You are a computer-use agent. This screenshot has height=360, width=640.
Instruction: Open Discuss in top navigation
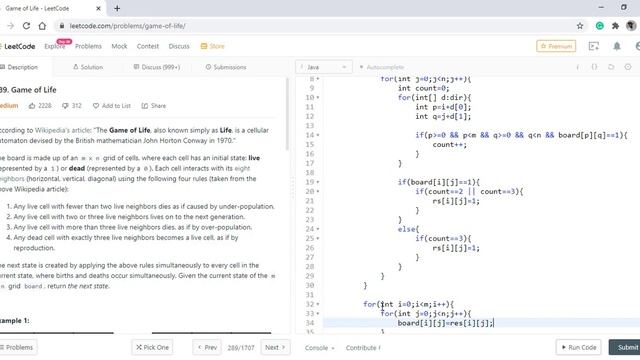coord(179,46)
